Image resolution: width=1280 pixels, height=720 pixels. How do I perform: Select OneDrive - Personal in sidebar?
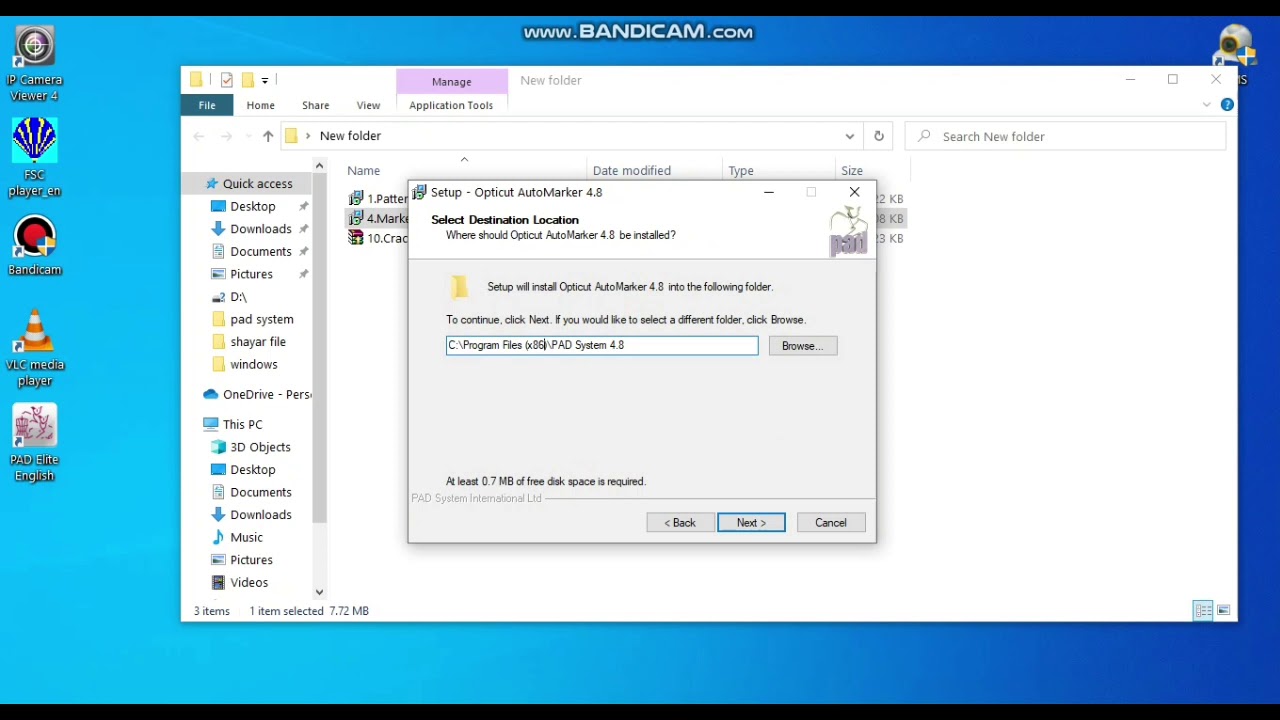[257, 394]
